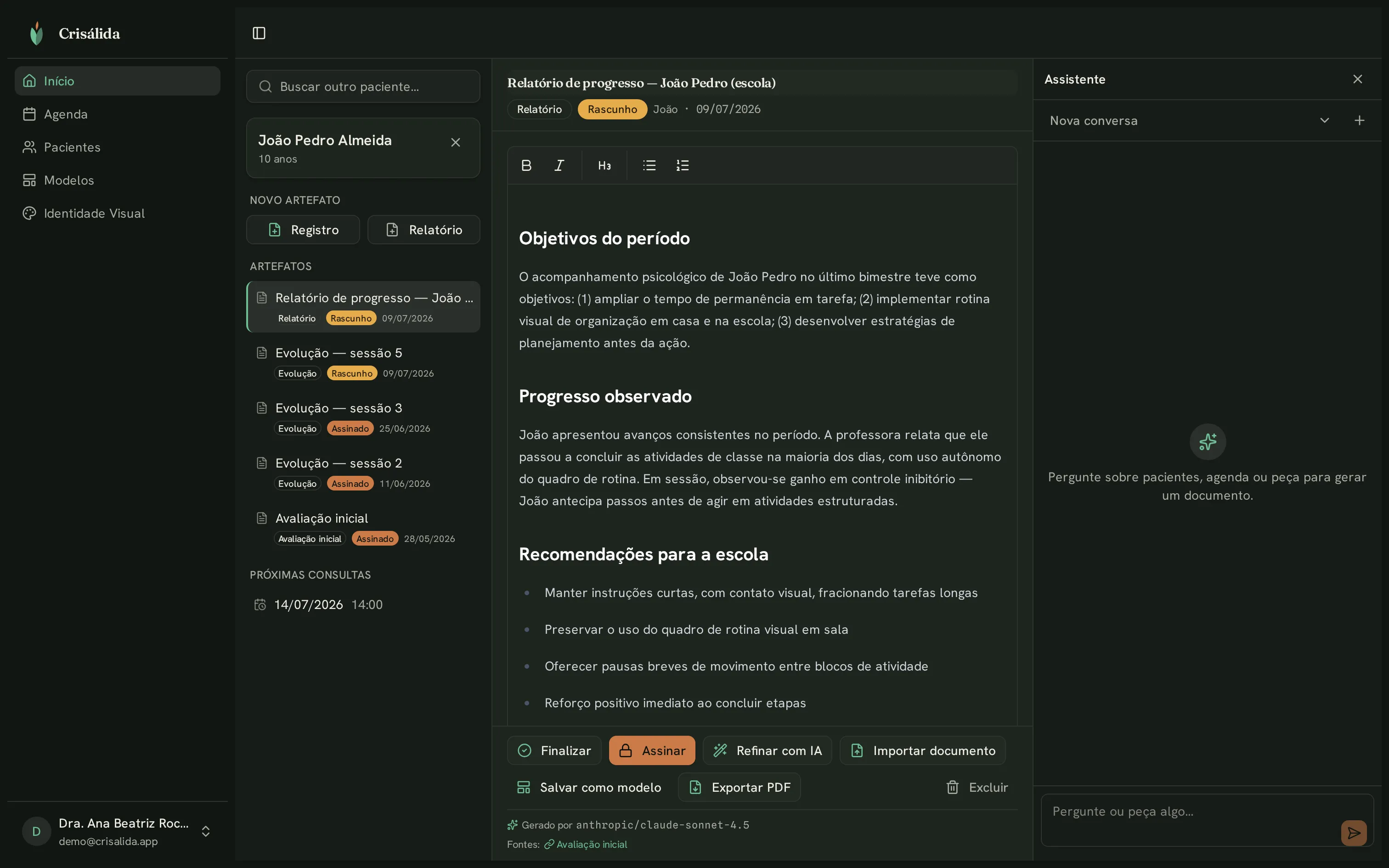Click the Assinado badge on sessão 3

[x=350, y=428]
